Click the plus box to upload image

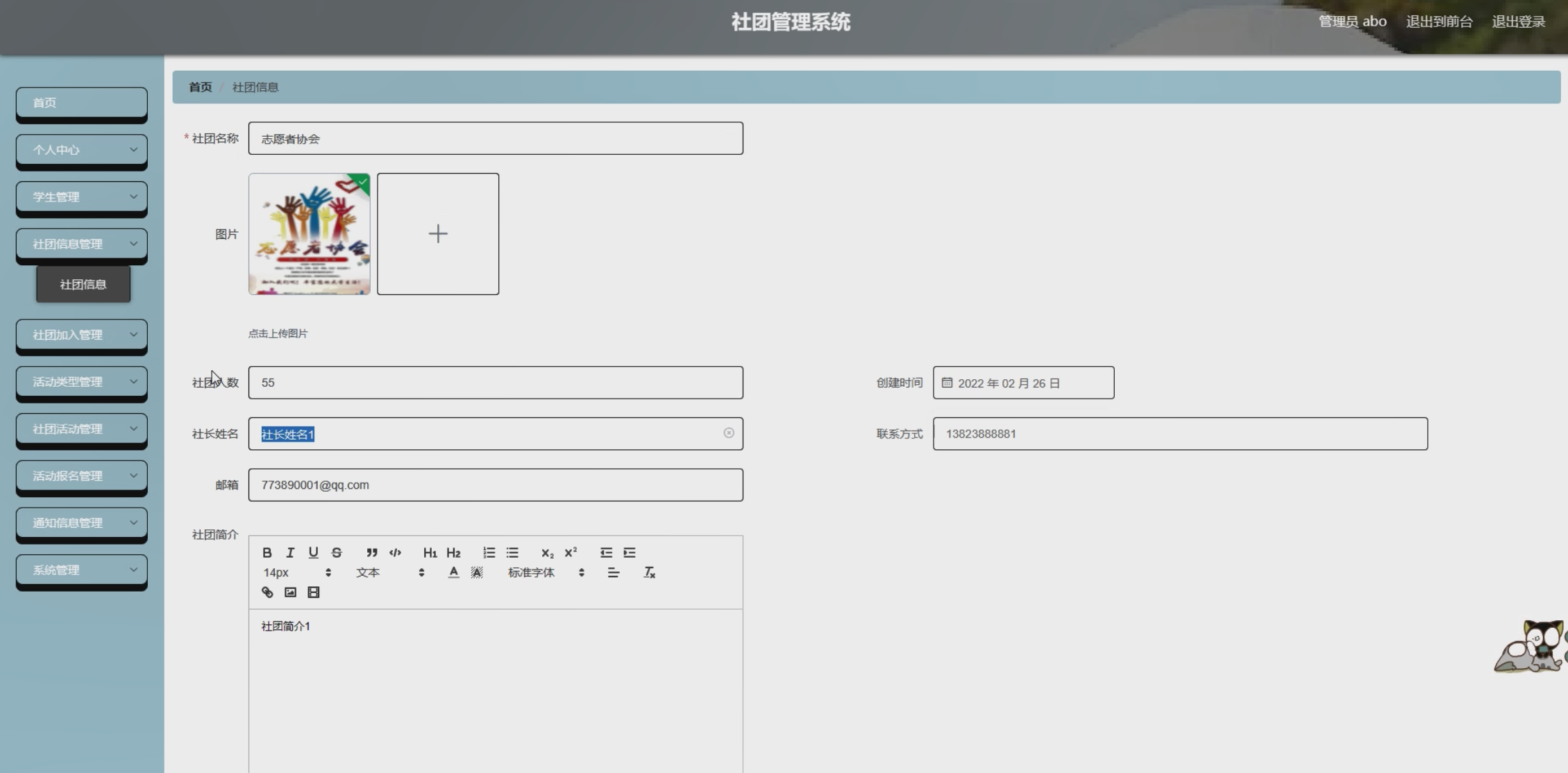coord(438,234)
